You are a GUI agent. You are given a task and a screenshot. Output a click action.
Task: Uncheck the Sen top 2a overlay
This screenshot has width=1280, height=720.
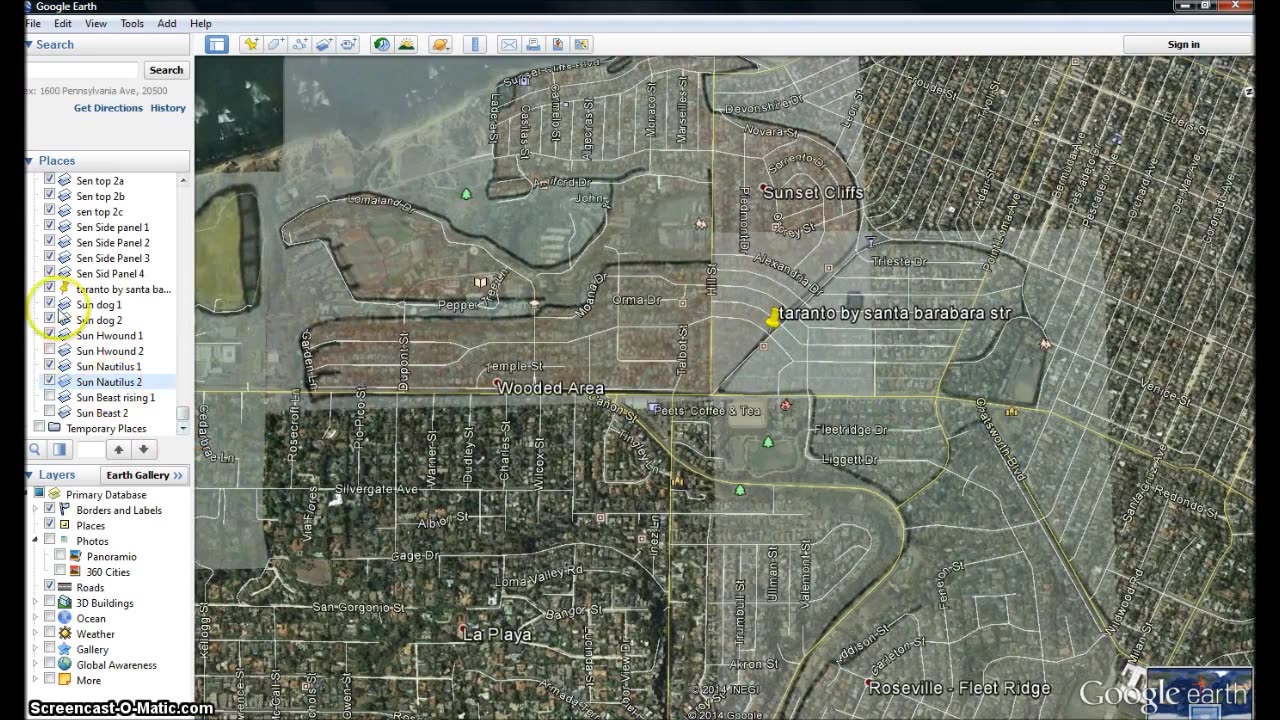49,180
